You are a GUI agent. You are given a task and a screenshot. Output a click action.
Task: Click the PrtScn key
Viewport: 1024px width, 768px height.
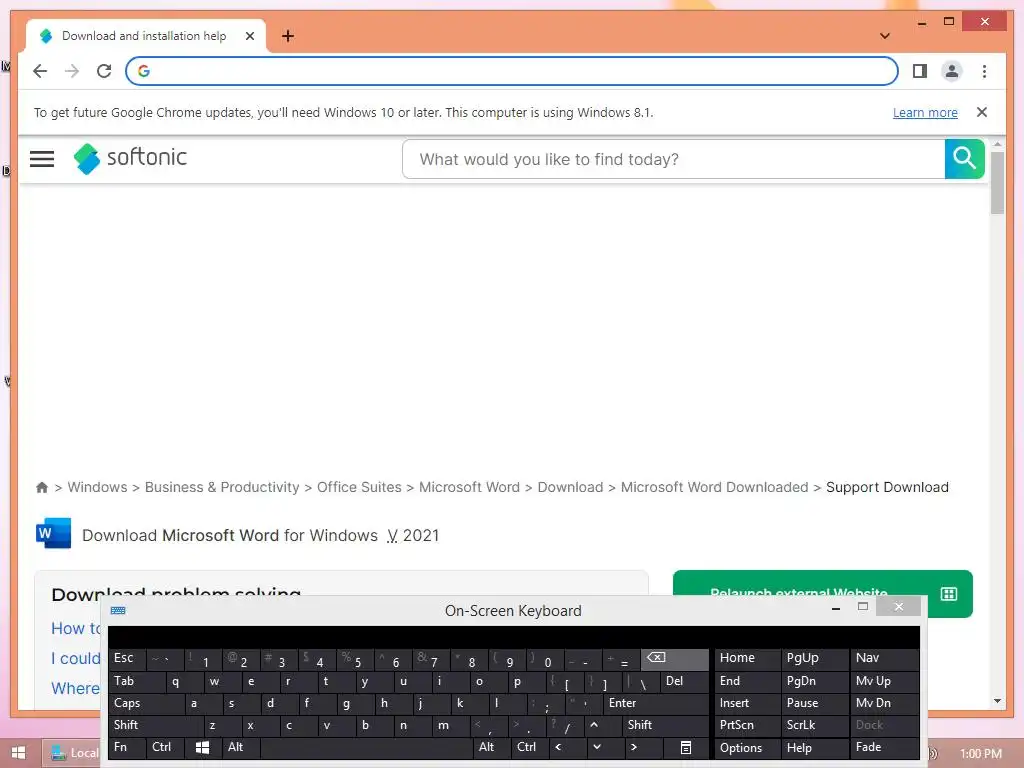[746, 725]
